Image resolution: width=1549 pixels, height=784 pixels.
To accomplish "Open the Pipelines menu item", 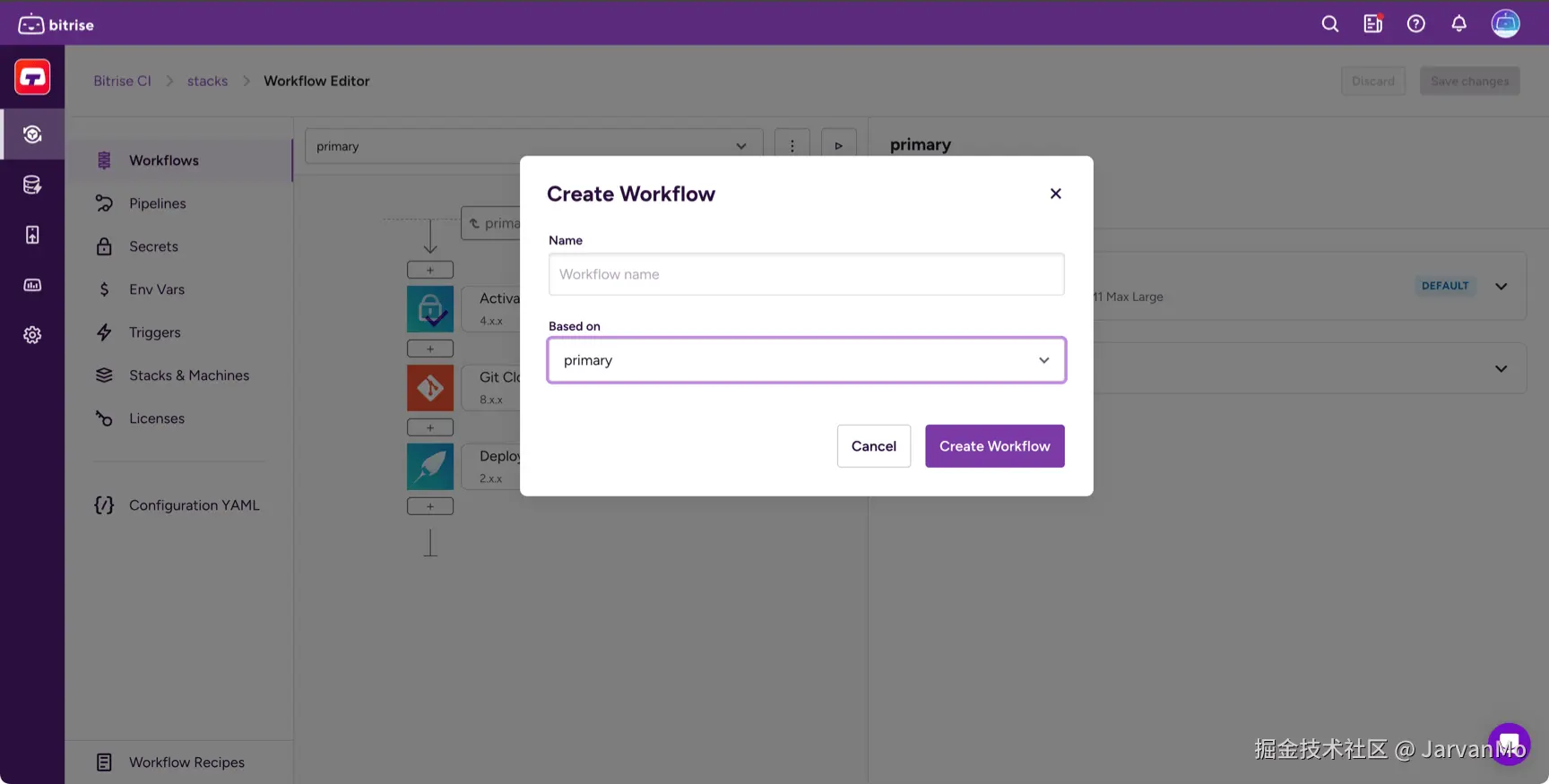I will pyautogui.click(x=179, y=203).
